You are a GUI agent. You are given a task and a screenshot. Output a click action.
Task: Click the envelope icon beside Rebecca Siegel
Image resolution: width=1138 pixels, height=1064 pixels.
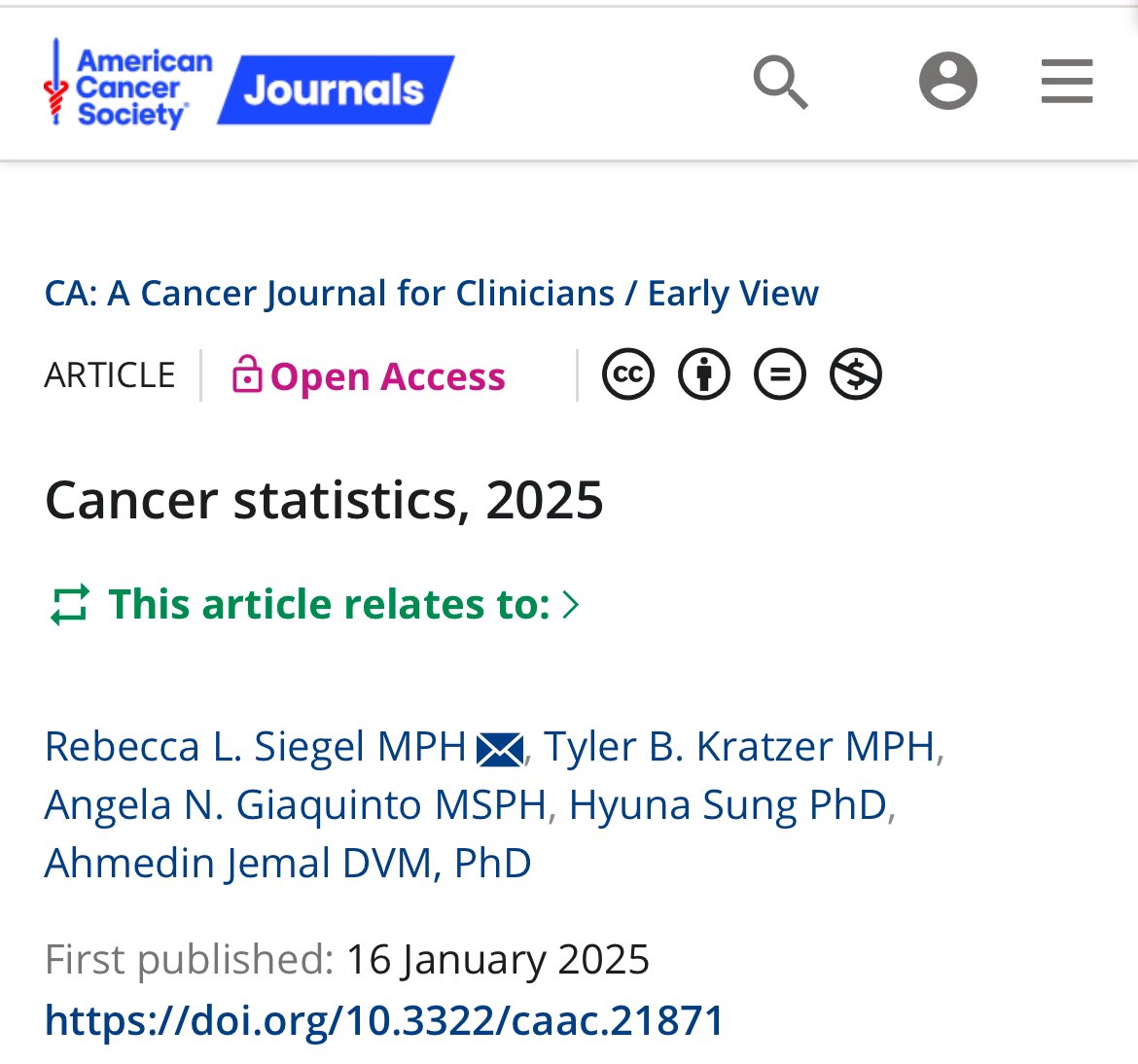click(500, 750)
